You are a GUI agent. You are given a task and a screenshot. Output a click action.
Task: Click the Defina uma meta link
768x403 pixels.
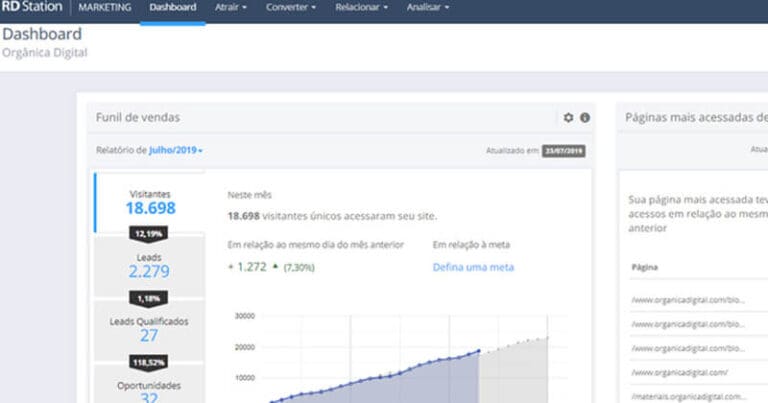pyautogui.click(x=473, y=267)
